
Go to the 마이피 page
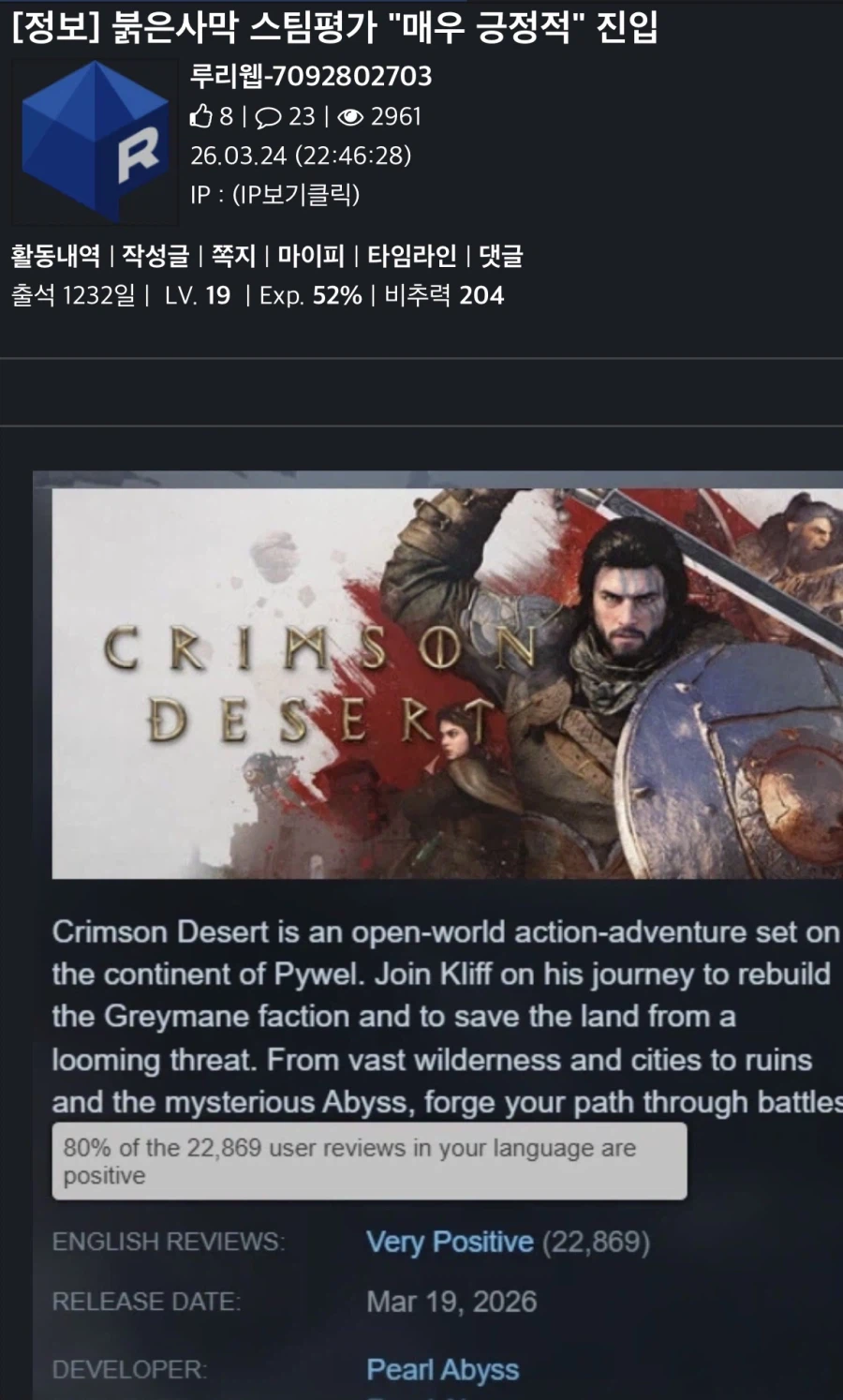coord(311,255)
